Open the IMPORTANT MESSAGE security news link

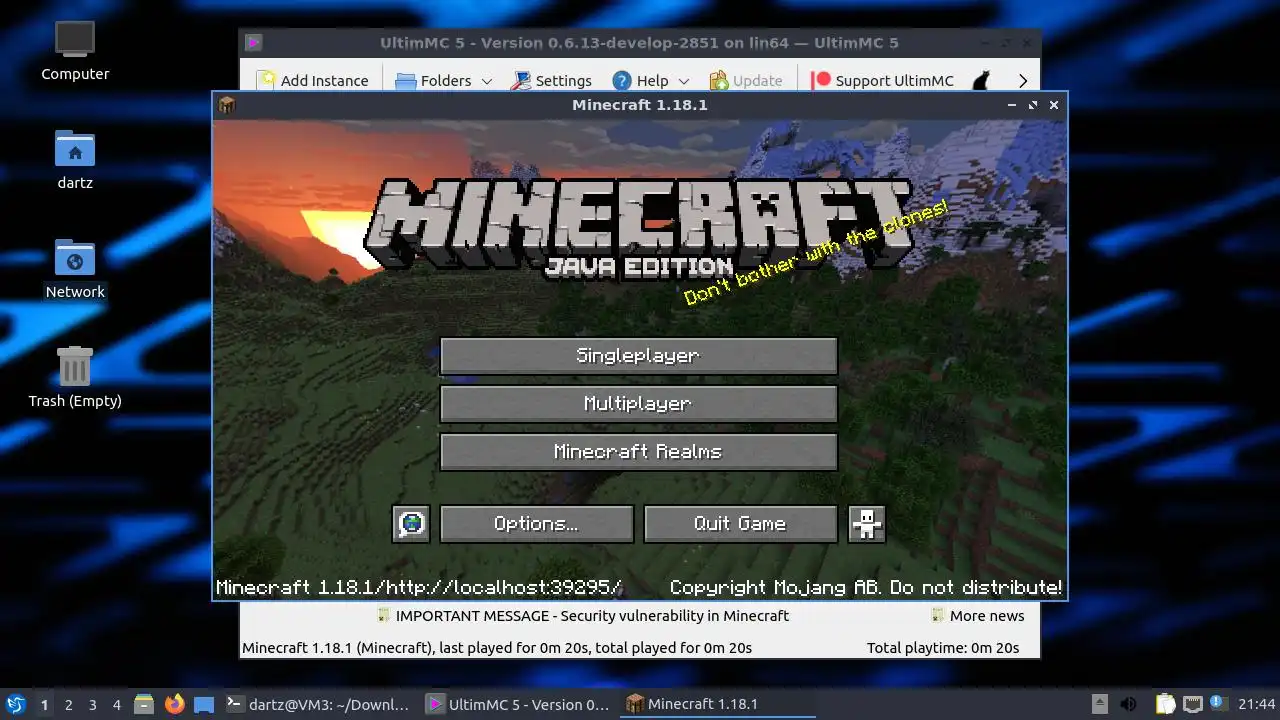click(x=583, y=616)
